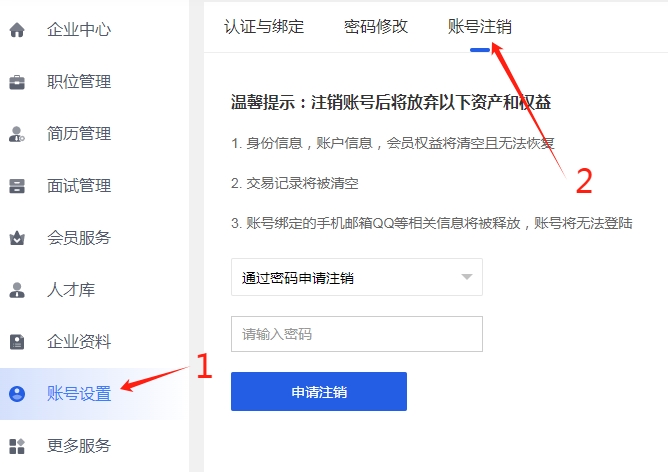Expand the dropdown arrow in cancellation method
Viewport: 668px width, 472px height.
(467, 277)
